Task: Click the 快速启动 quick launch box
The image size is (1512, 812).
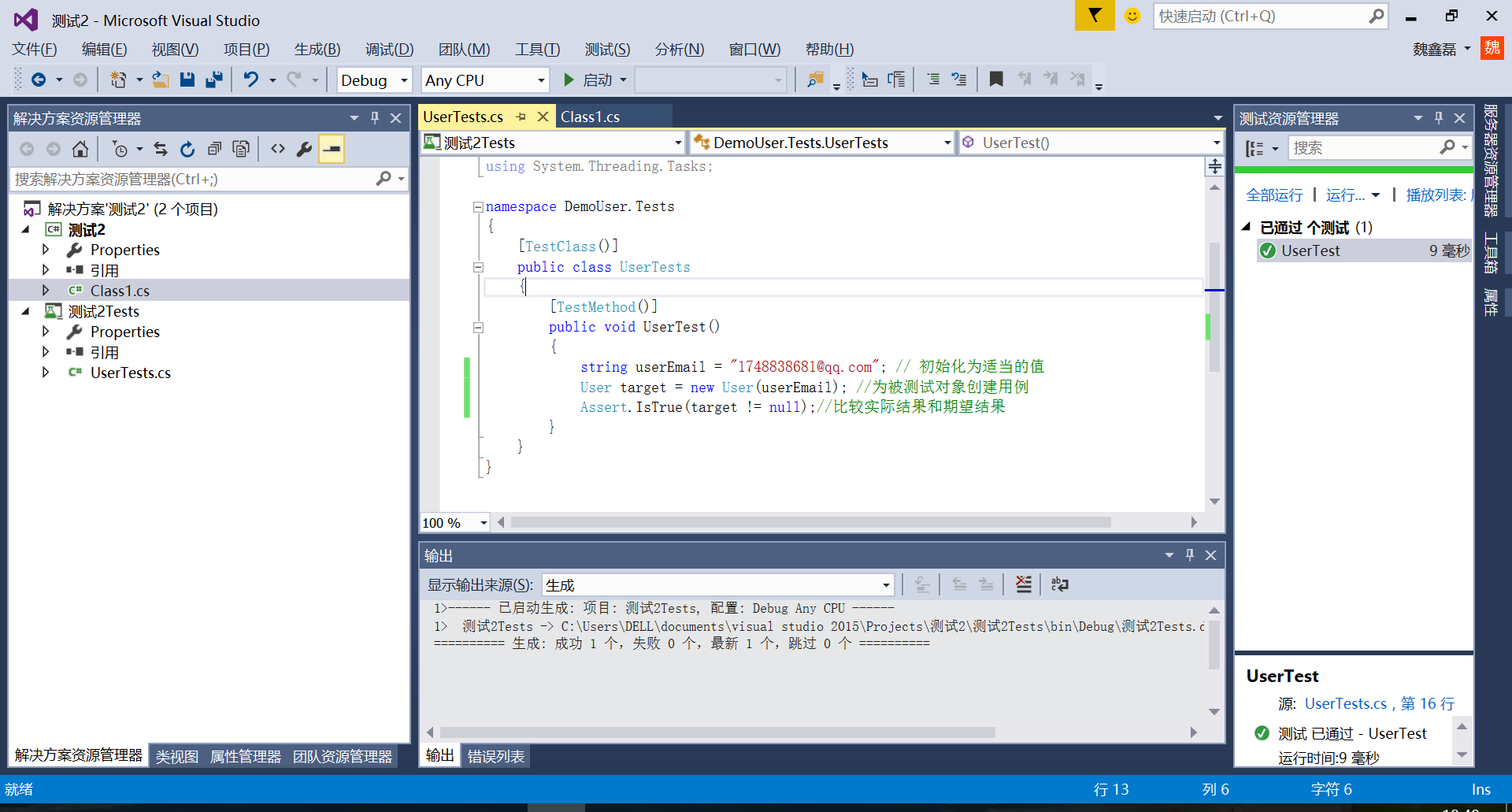Action: pos(1270,16)
